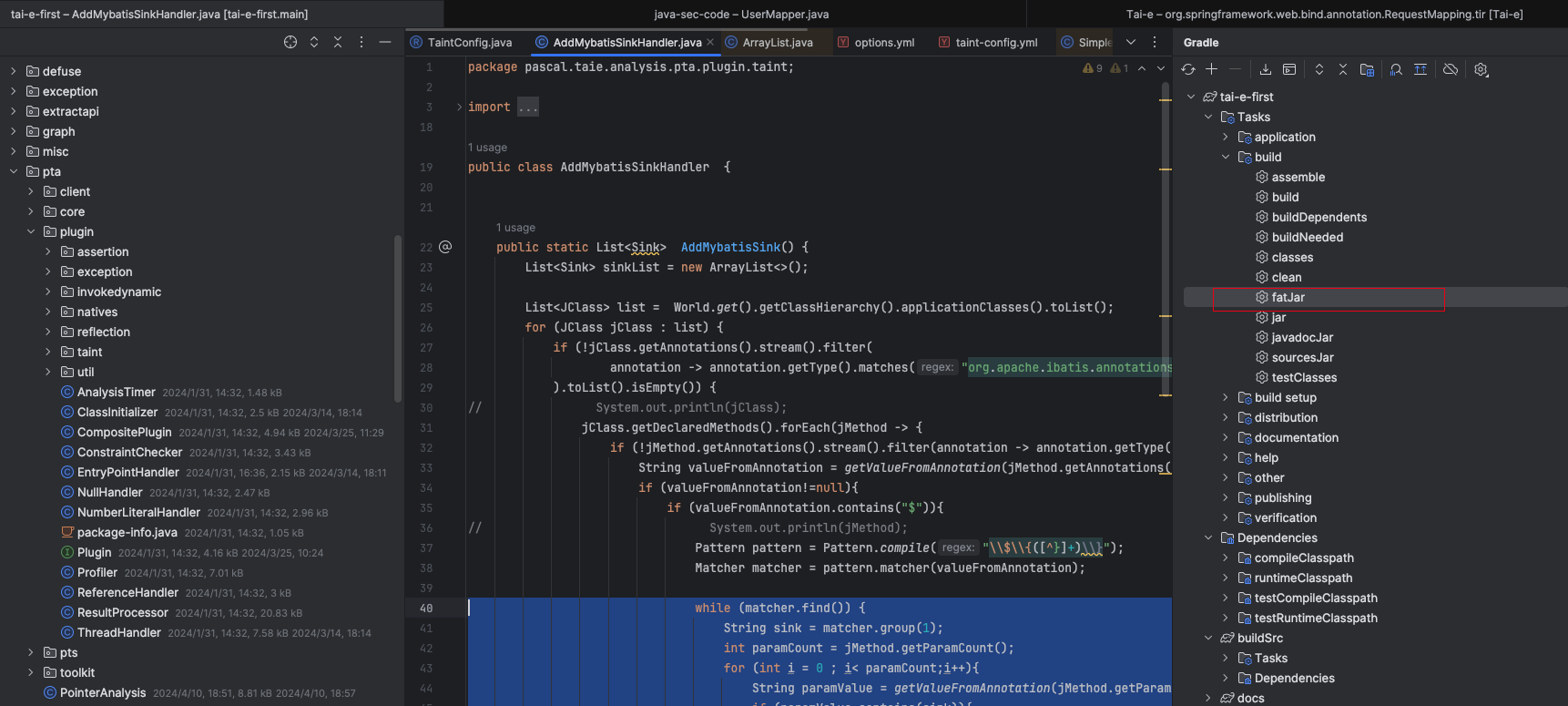Collapse the buildSrc Gradle node
The width and height of the screenshot is (1568, 706).
[1208, 638]
